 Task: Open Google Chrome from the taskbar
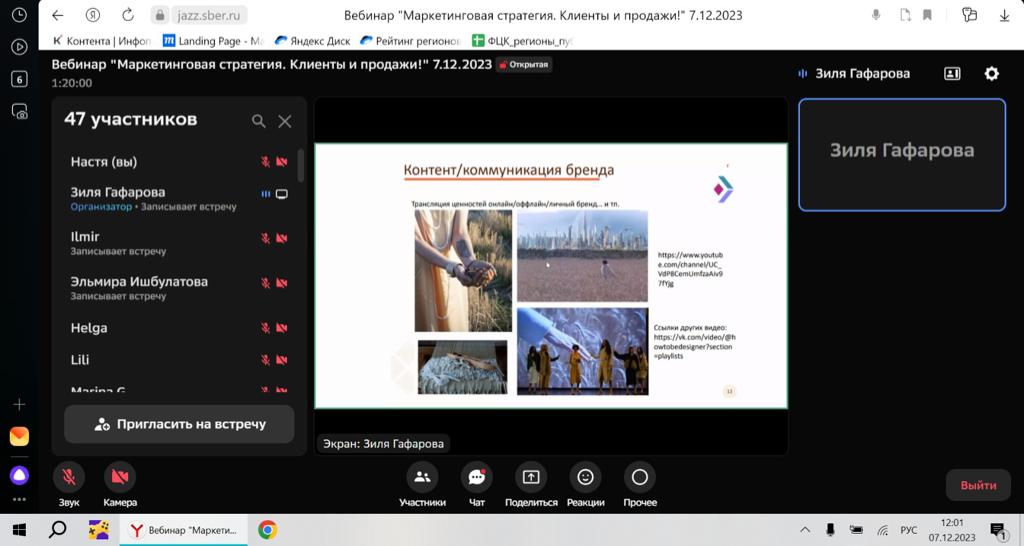tap(266, 530)
